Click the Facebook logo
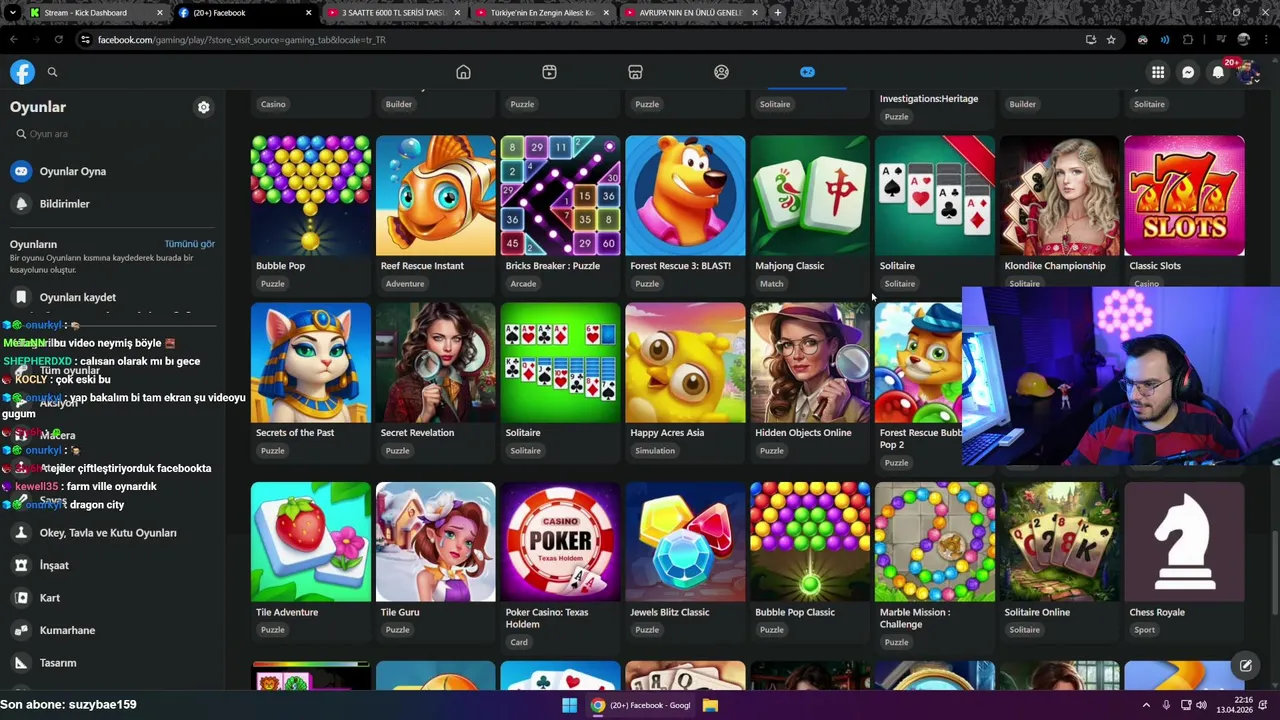 [22, 72]
